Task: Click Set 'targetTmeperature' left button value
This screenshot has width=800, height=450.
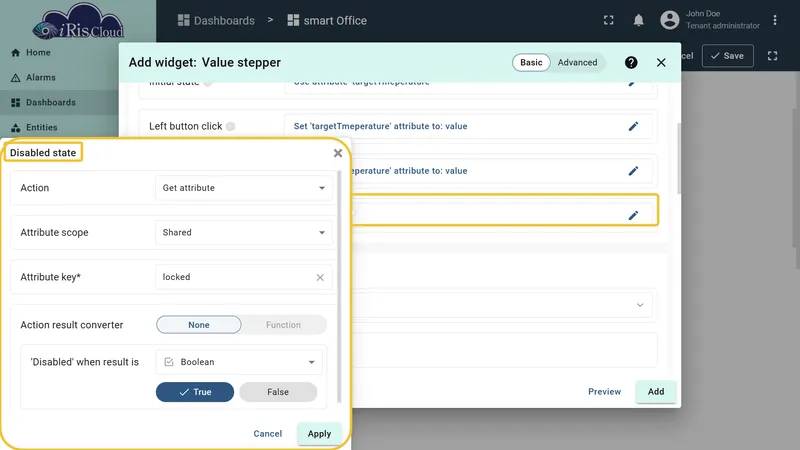Action: pos(380,126)
